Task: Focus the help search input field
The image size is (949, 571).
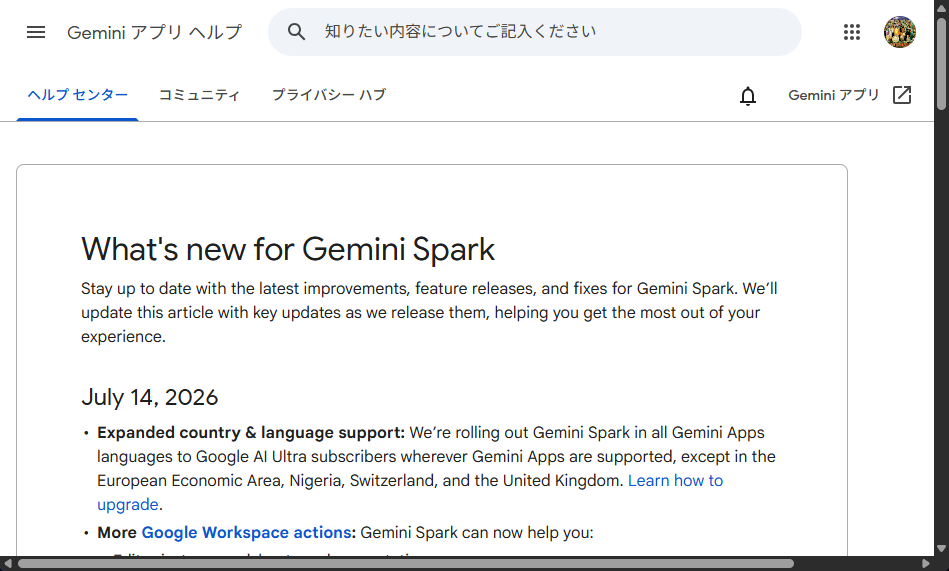Action: [x=535, y=32]
